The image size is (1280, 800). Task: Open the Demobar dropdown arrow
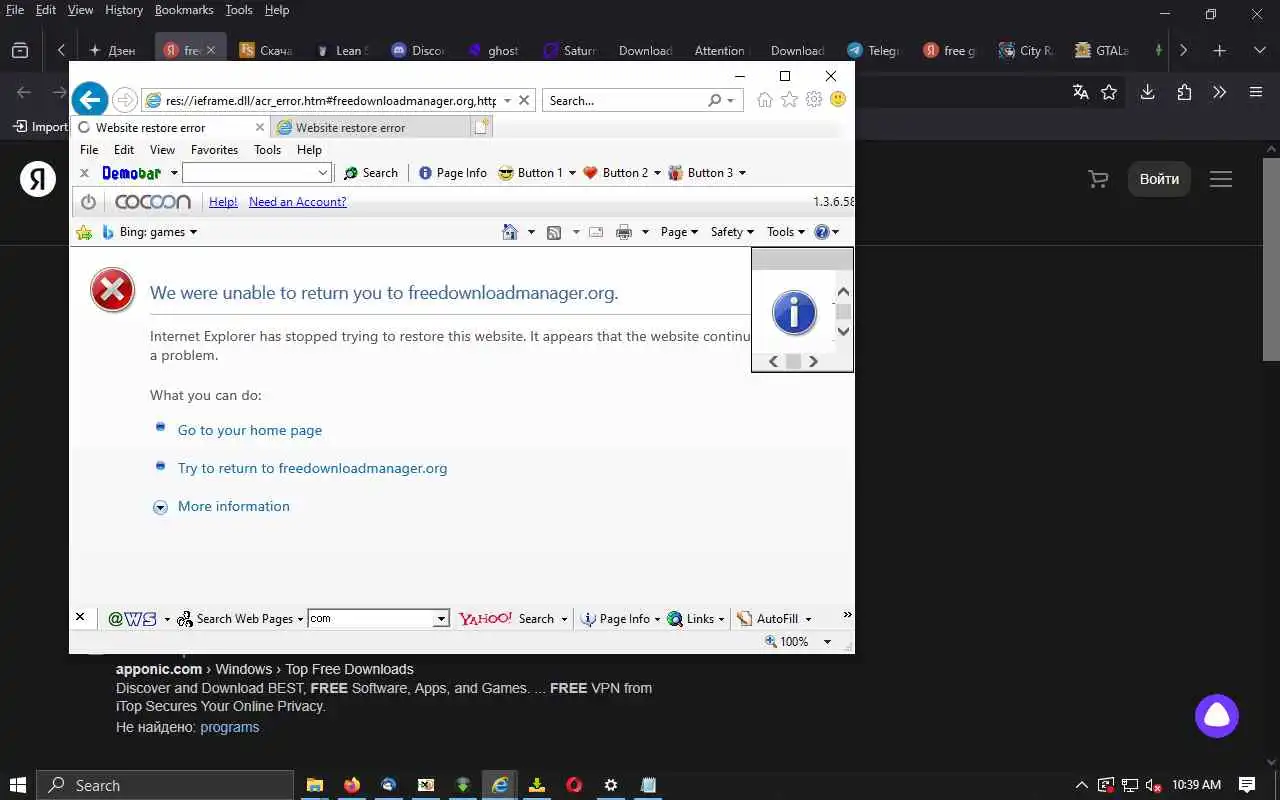pos(174,173)
